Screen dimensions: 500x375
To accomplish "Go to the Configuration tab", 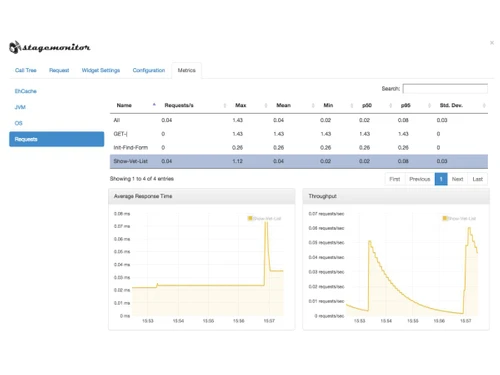I will point(149,70).
